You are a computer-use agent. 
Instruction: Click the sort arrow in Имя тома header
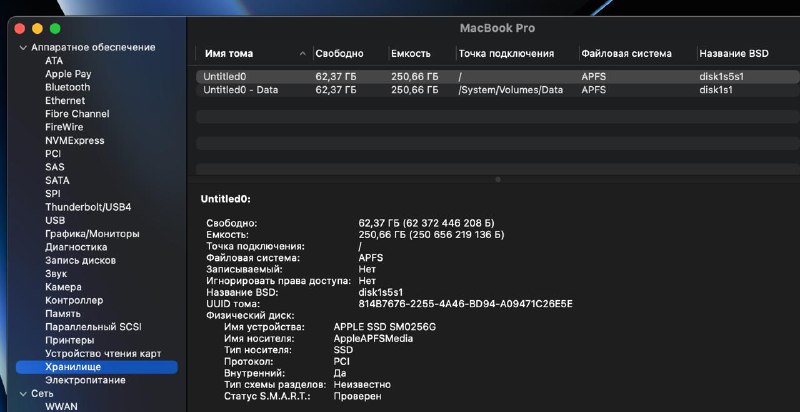click(303, 54)
